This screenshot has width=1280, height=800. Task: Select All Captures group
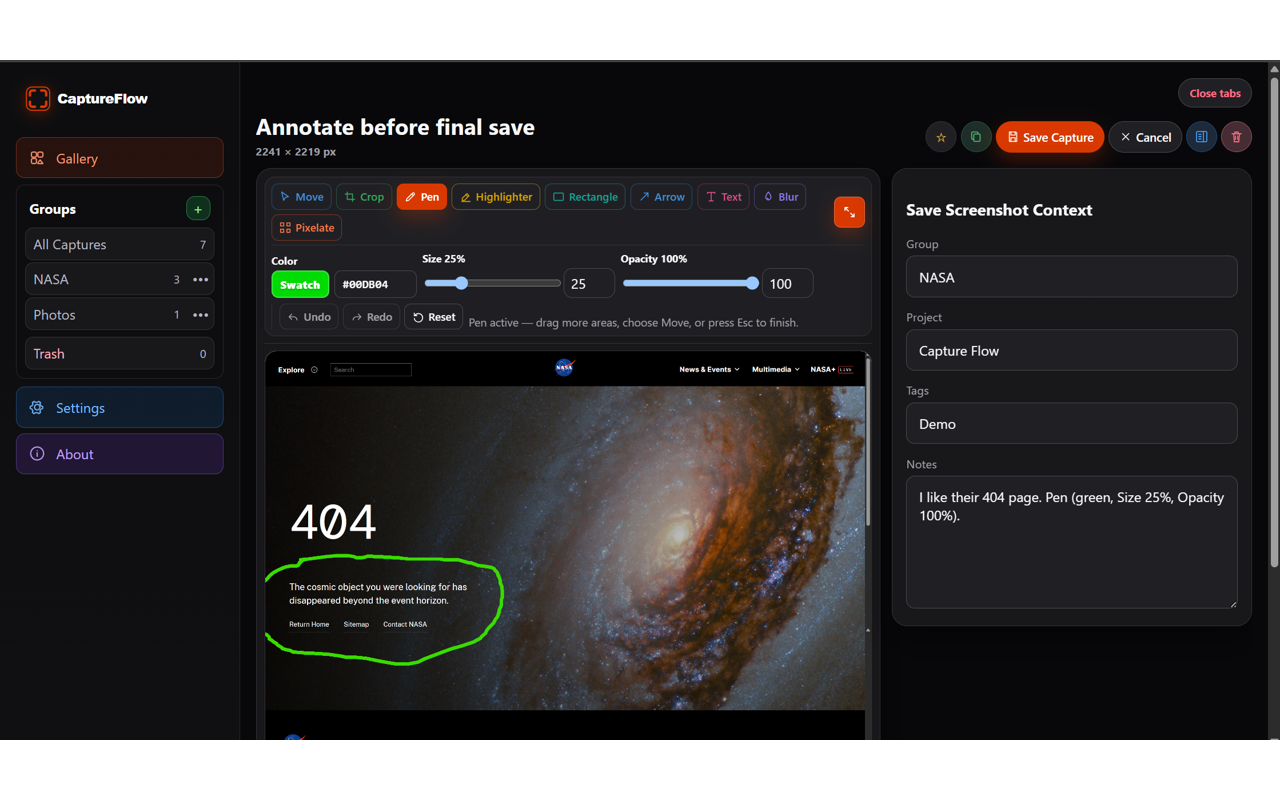(120, 244)
